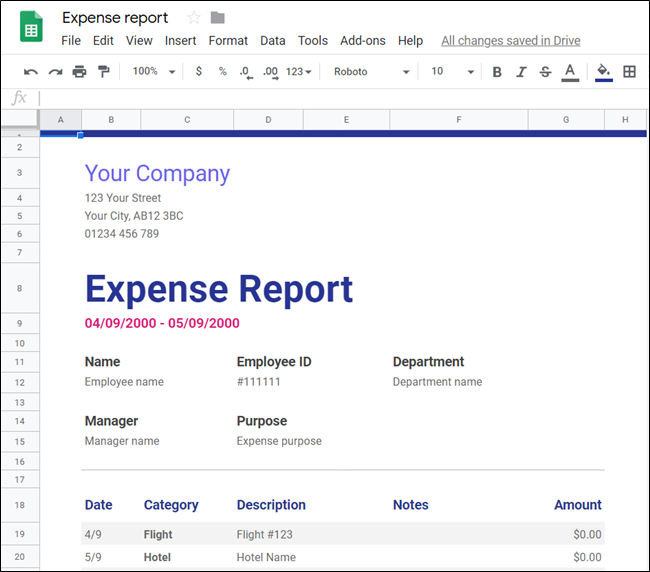This screenshot has height=572, width=650.
Task: Click the undo arrow icon
Action: [x=31, y=72]
